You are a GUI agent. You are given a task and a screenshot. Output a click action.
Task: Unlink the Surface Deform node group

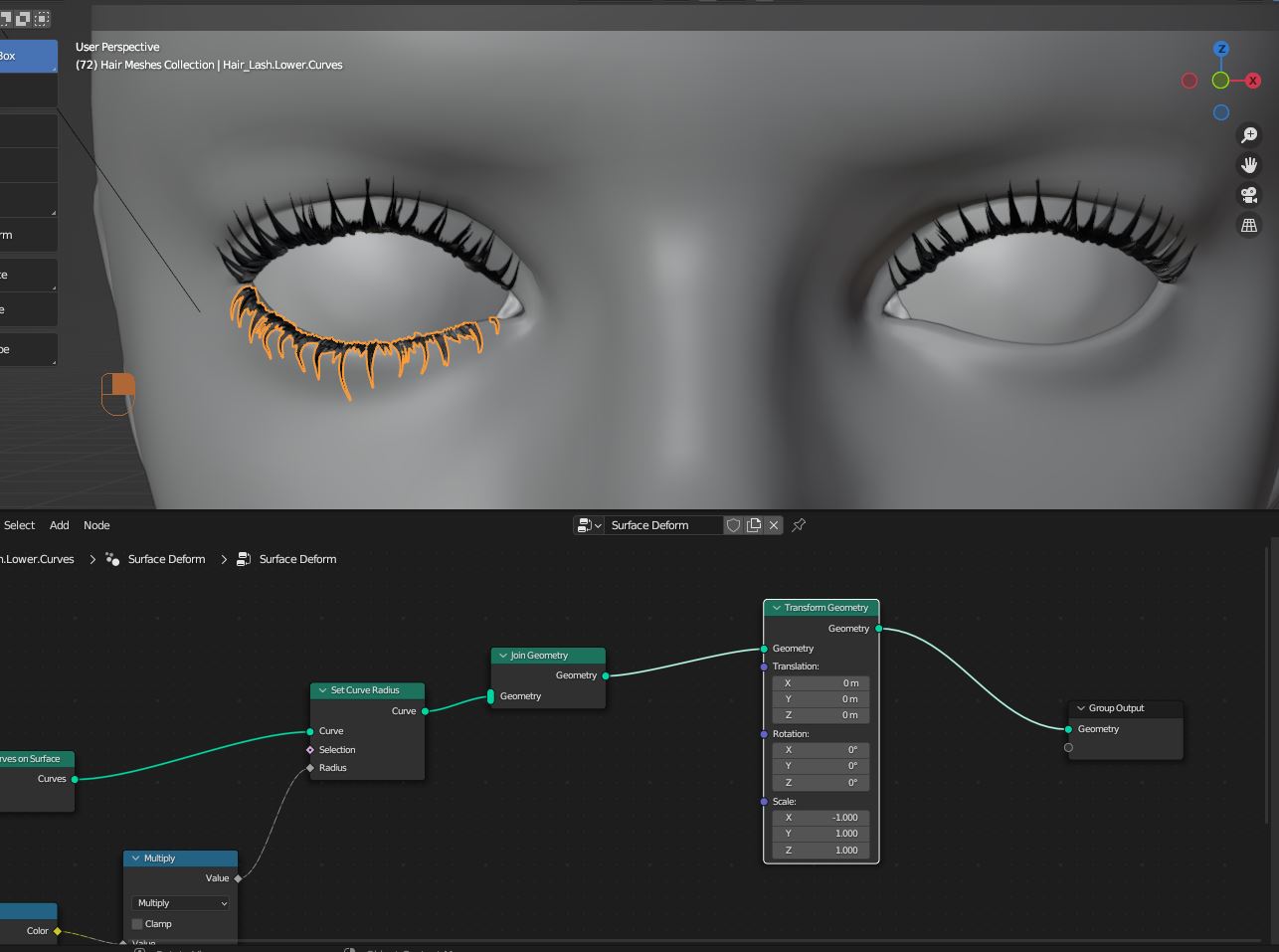(774, 525)
